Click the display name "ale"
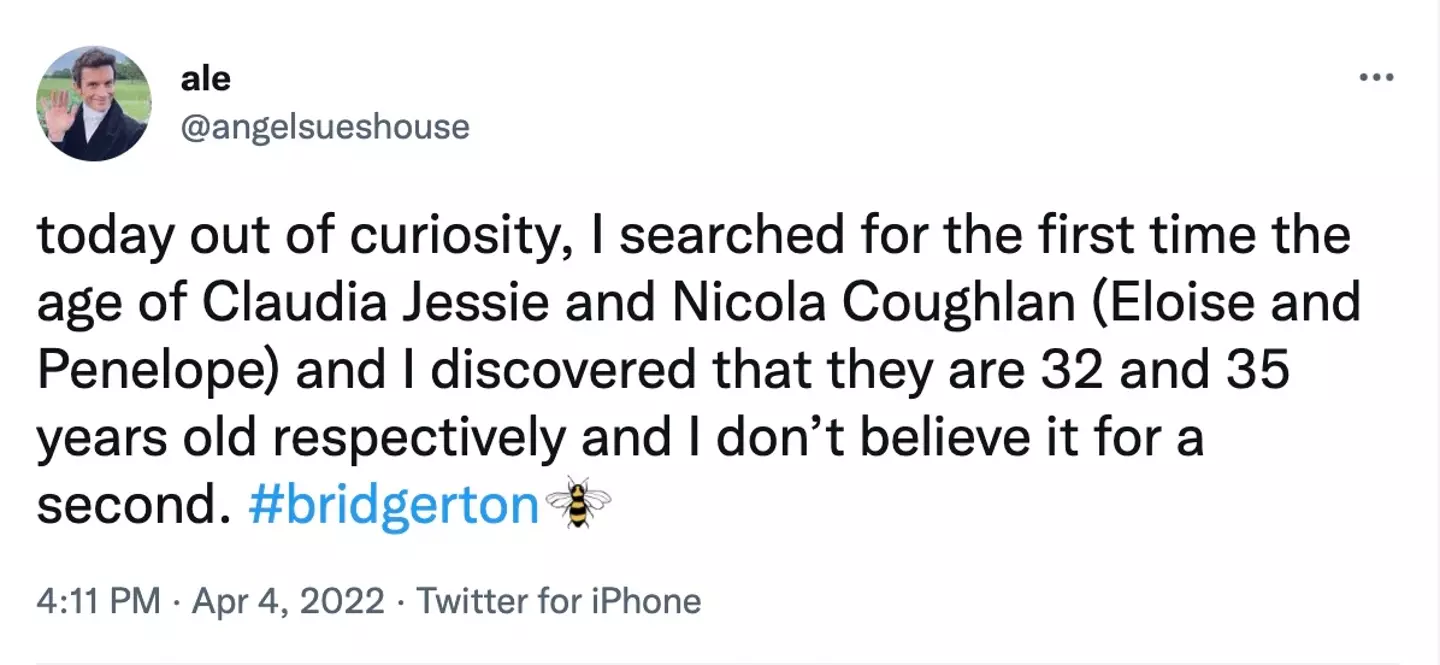Image resolution: width=1440 pixels, height=665 pixels. pos(206,78)
